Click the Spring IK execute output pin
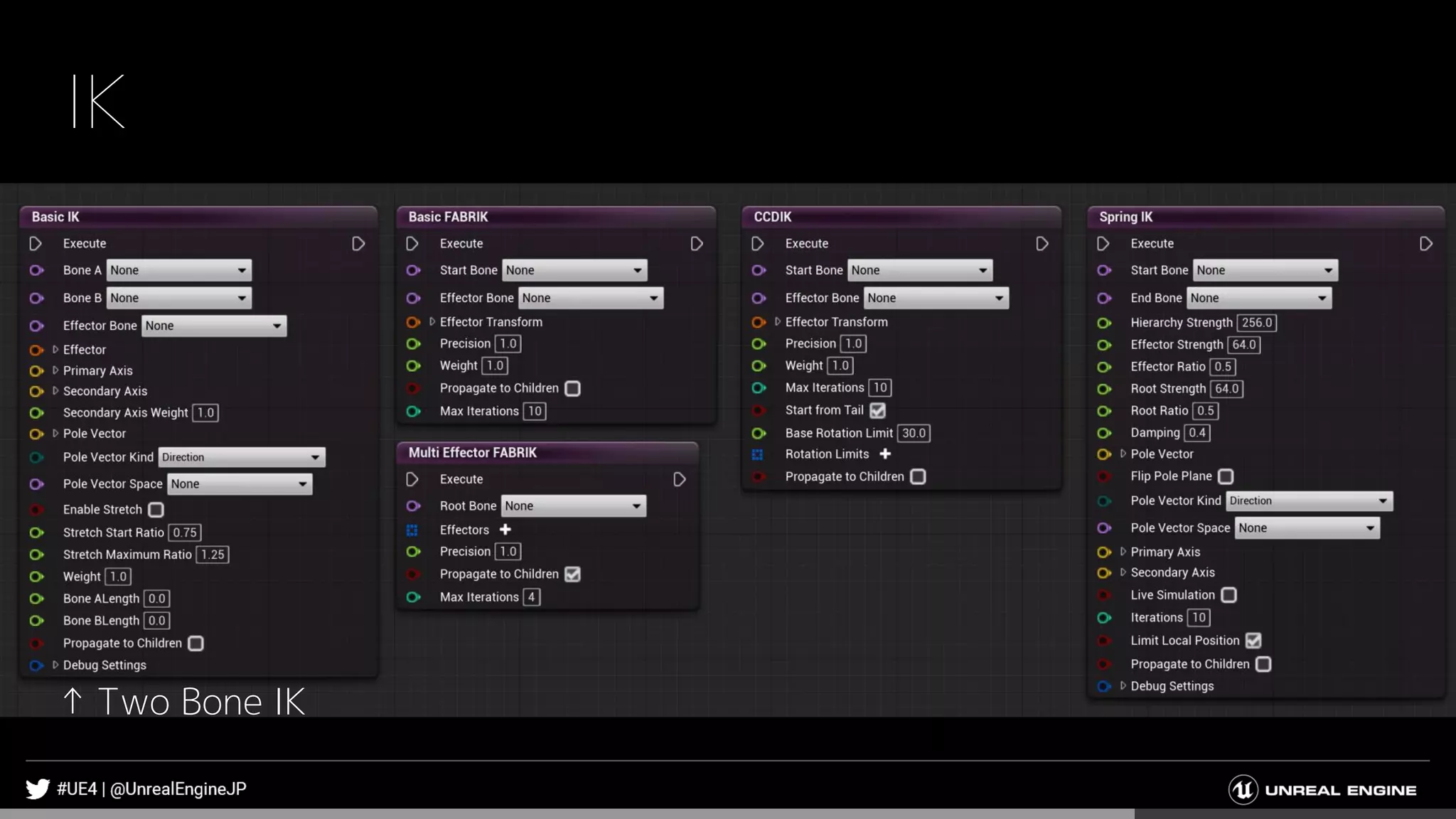Screen dimensions: 1456x819 click(x=1425, y=244)
